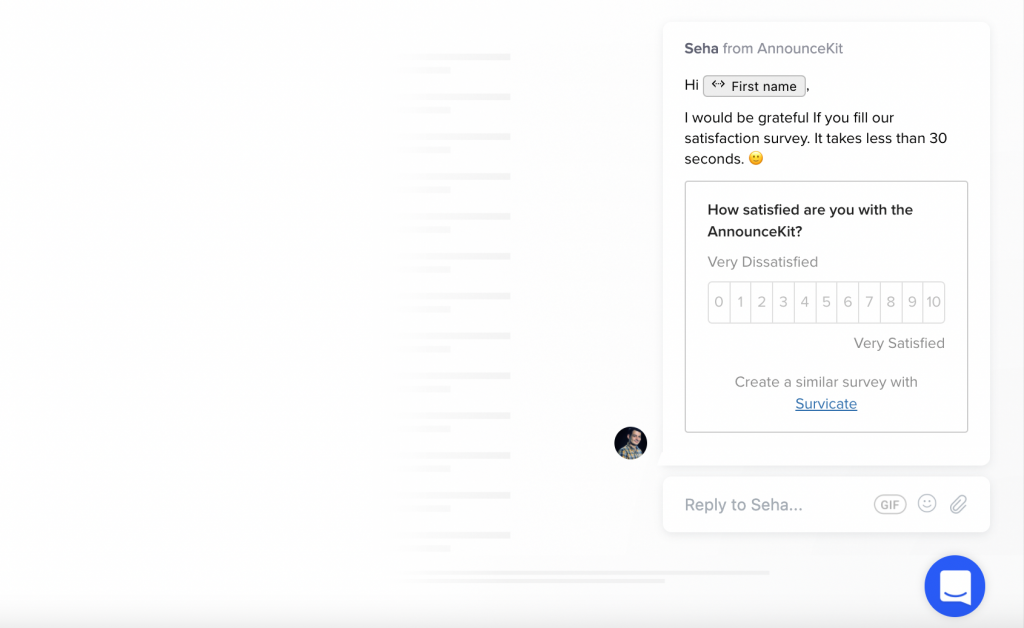Select satisfaction score 0
1024x628 pixels.
pos(719,302)
